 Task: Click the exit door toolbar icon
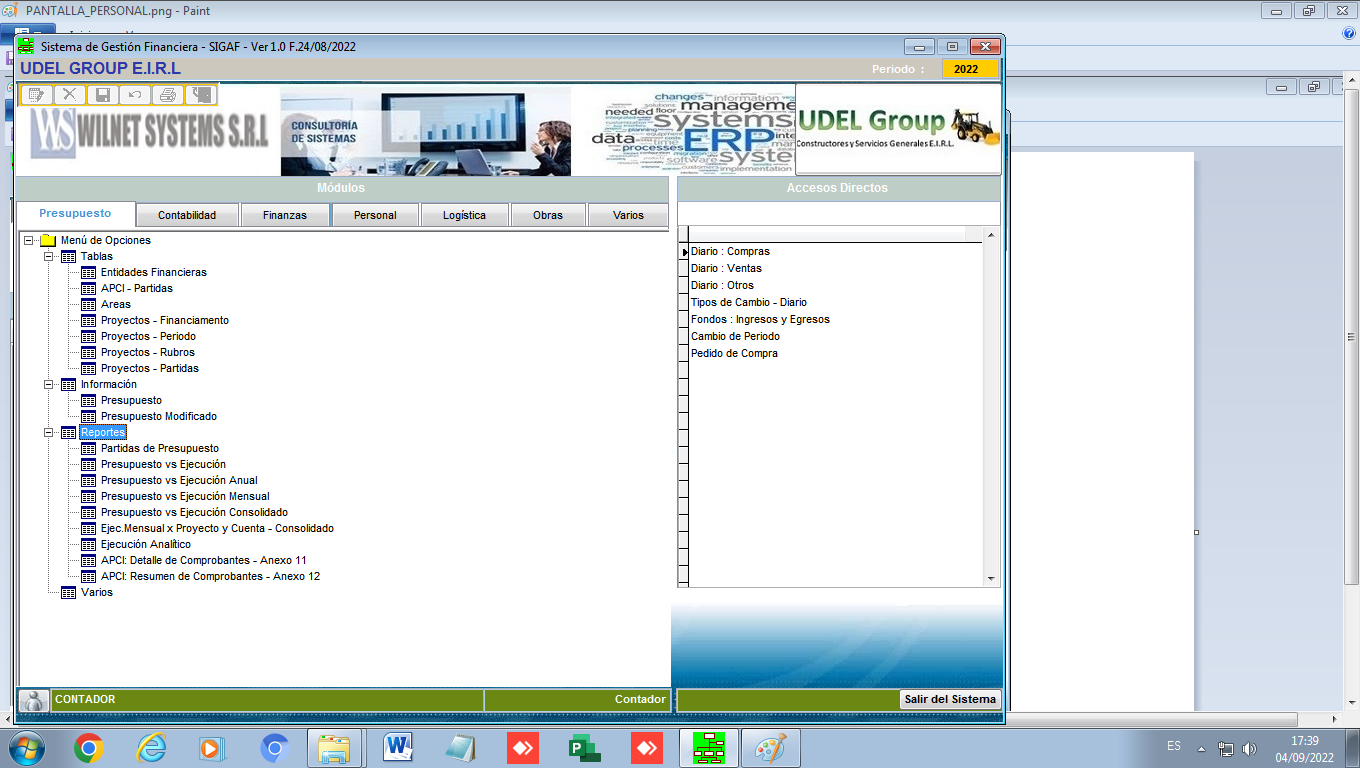201,95
